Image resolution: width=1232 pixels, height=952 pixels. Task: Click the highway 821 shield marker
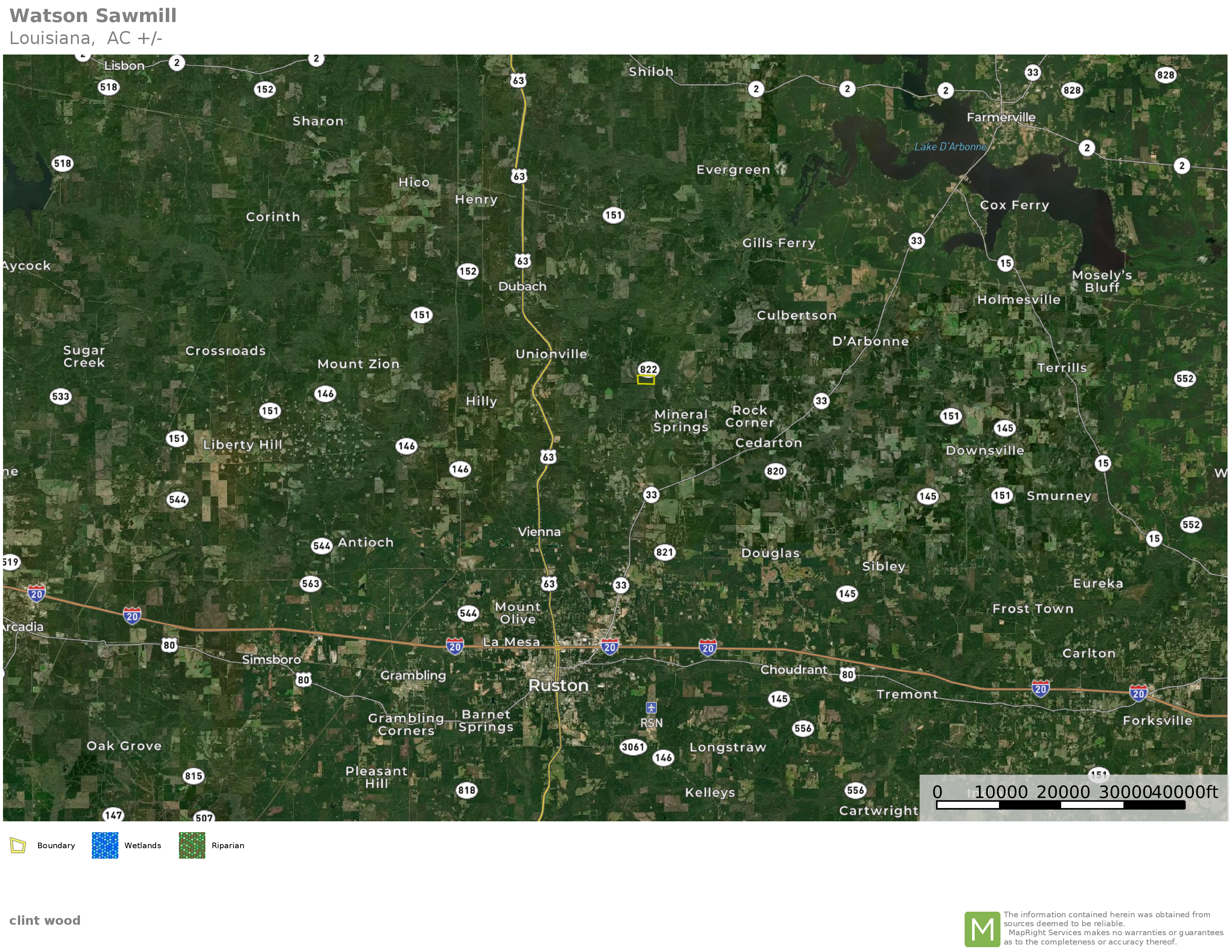click(x=664, y=552)
